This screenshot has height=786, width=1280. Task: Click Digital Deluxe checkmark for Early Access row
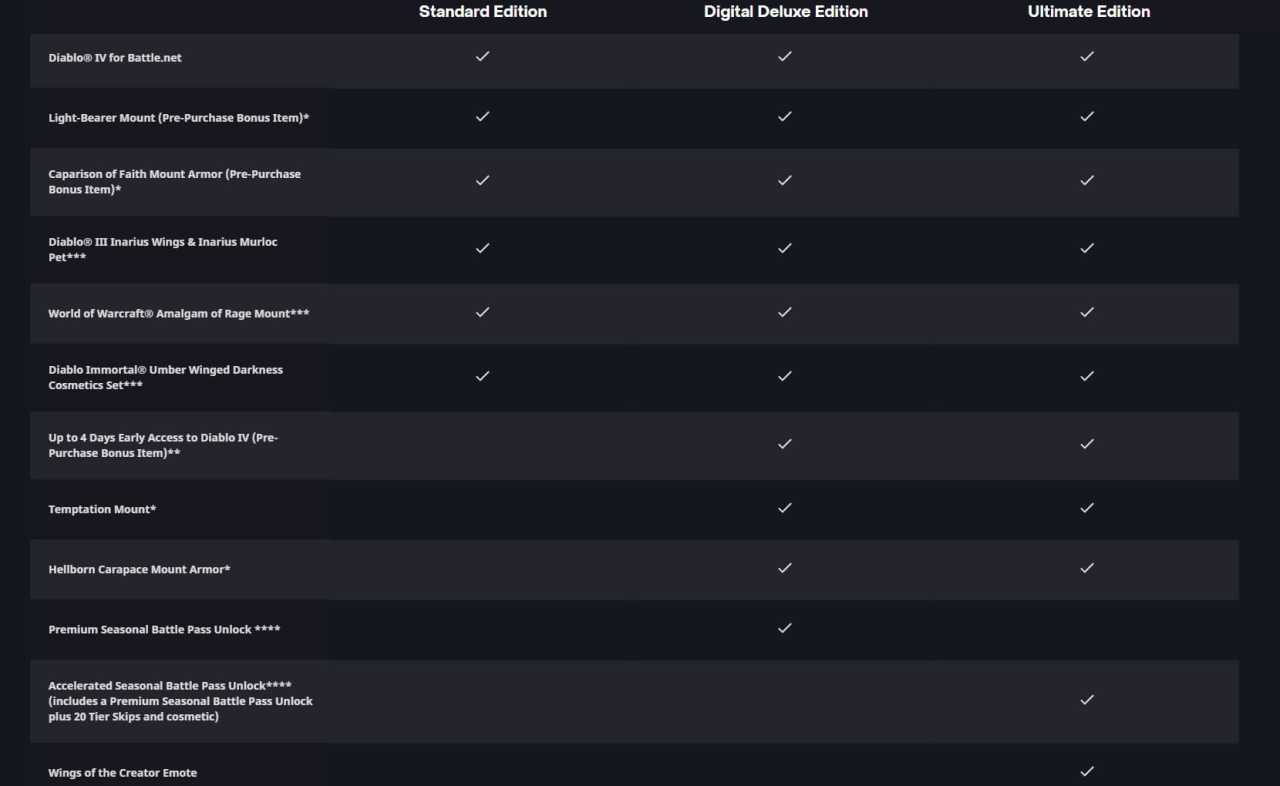[784, 444]
